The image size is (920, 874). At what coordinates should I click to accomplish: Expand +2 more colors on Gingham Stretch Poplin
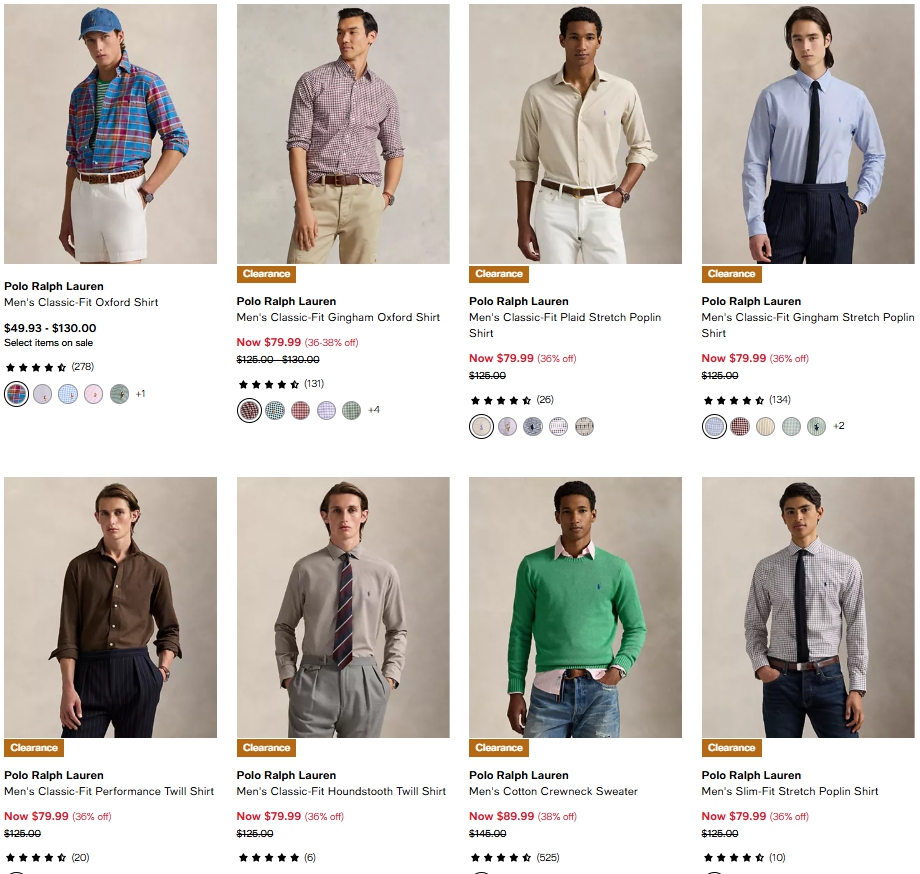[839, 426]
